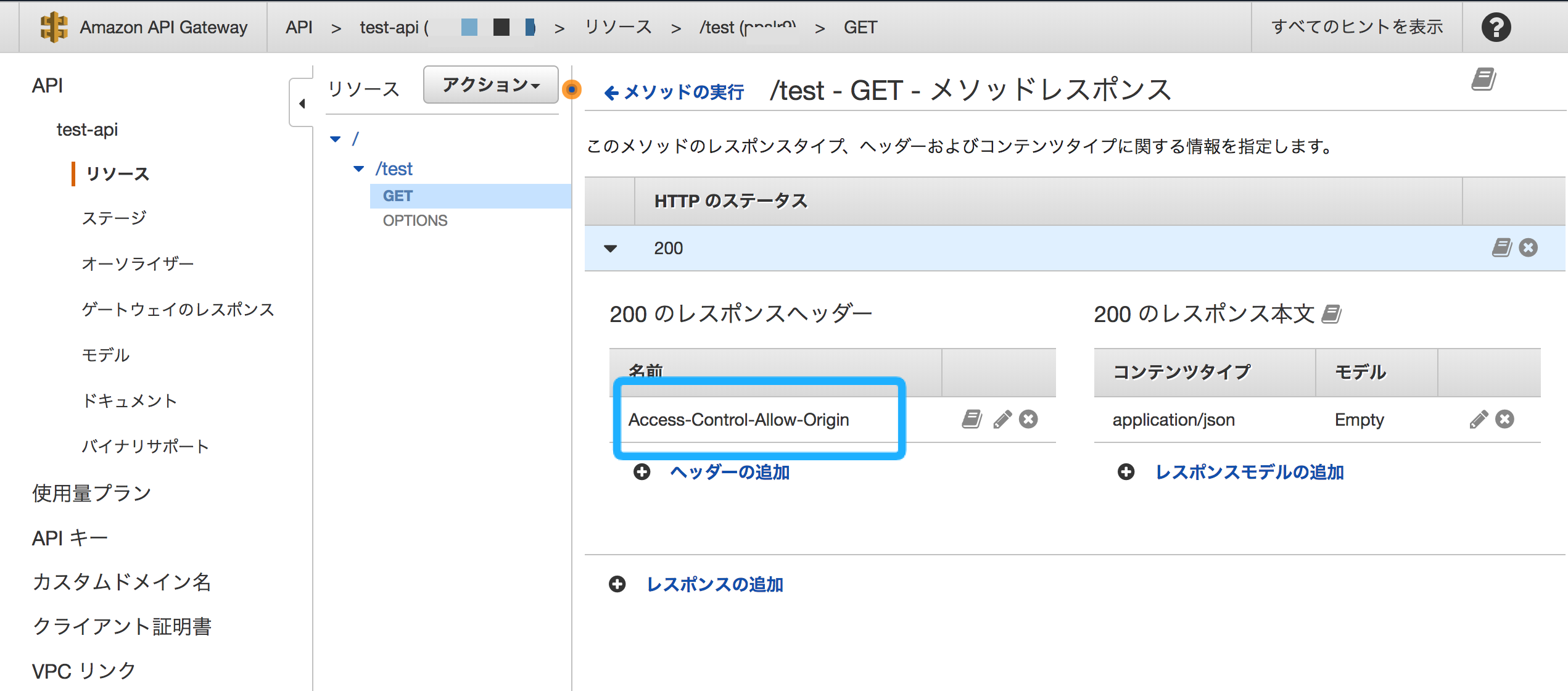Collapse the resources panel with arrow handle

point(302,104)
